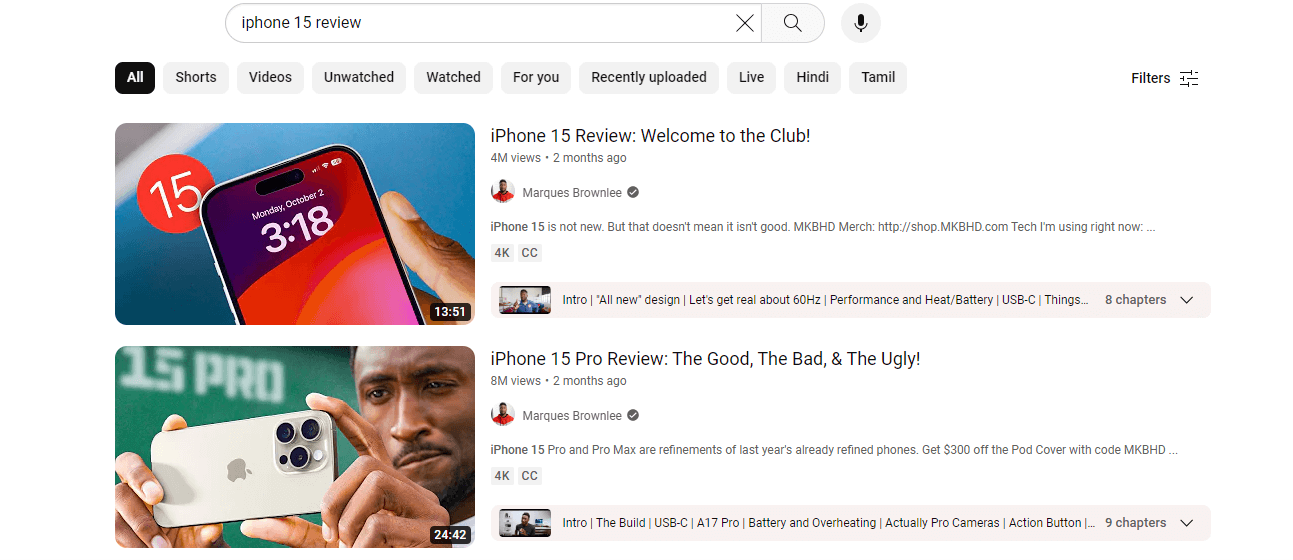
Task: Click chapter list text 'Intro | "All new" design'
Action: click(825, 300)
